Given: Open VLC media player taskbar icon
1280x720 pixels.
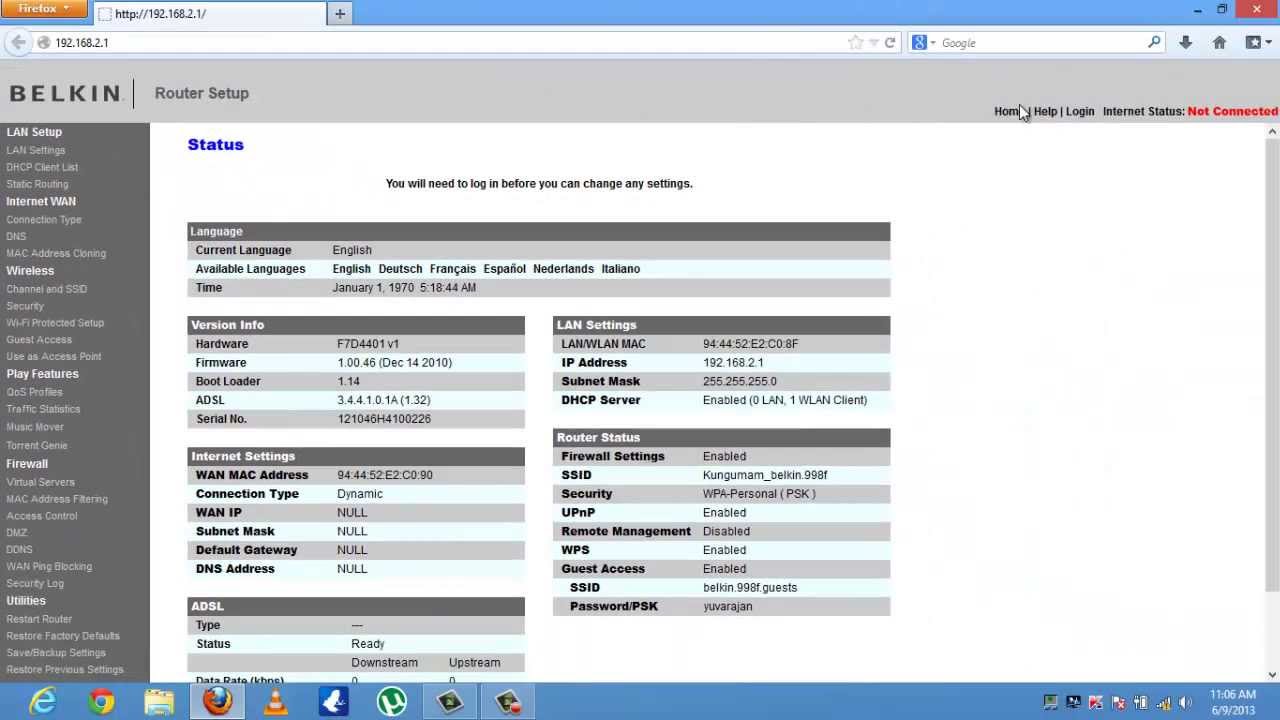Looking at the screenshot, I should [x=275, y=702].
